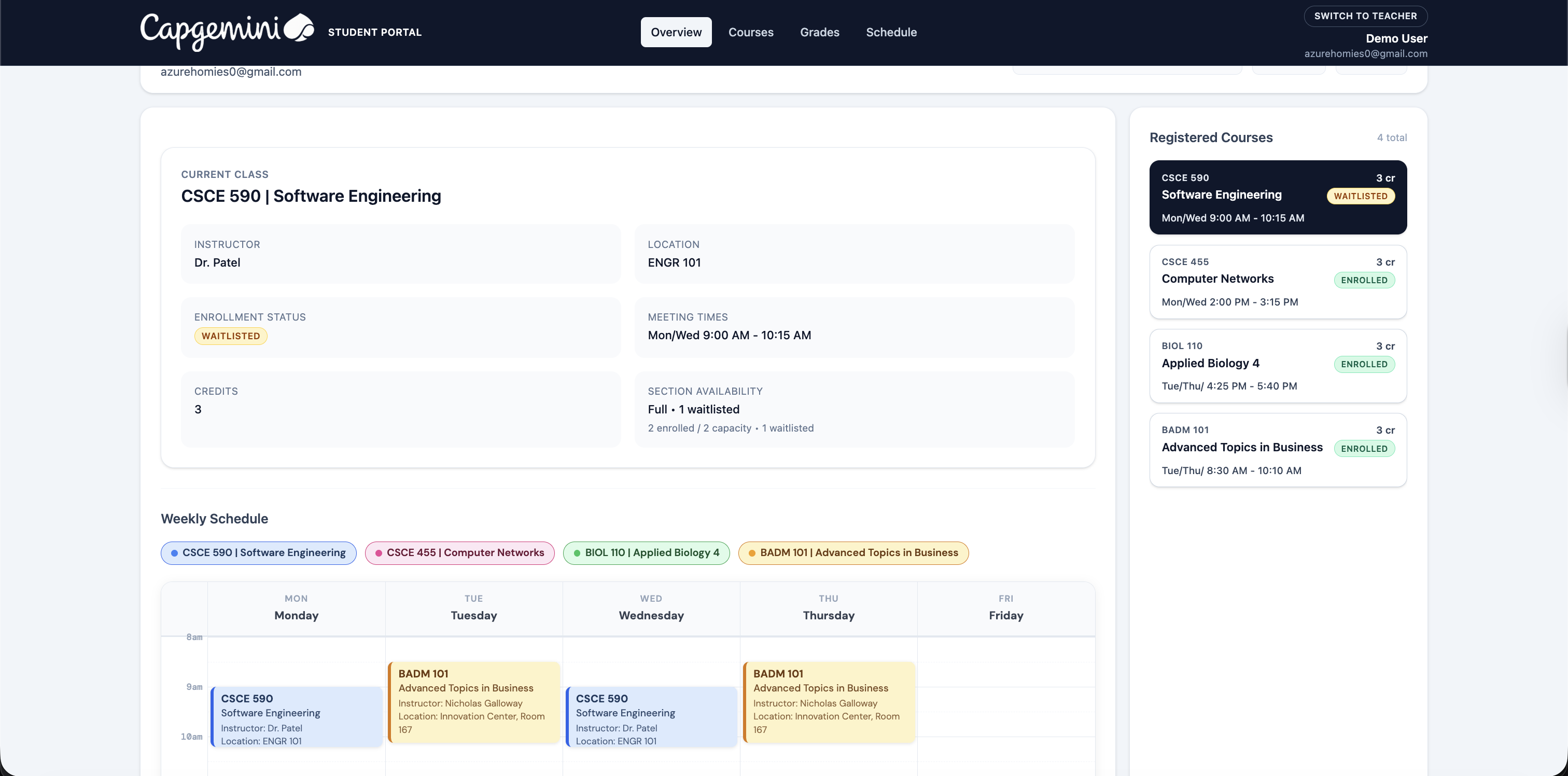Viewport: 1568px width, 776px height.
Task: Click the WAITLISTED enrollment status badge
Action: tap(231, 336)
